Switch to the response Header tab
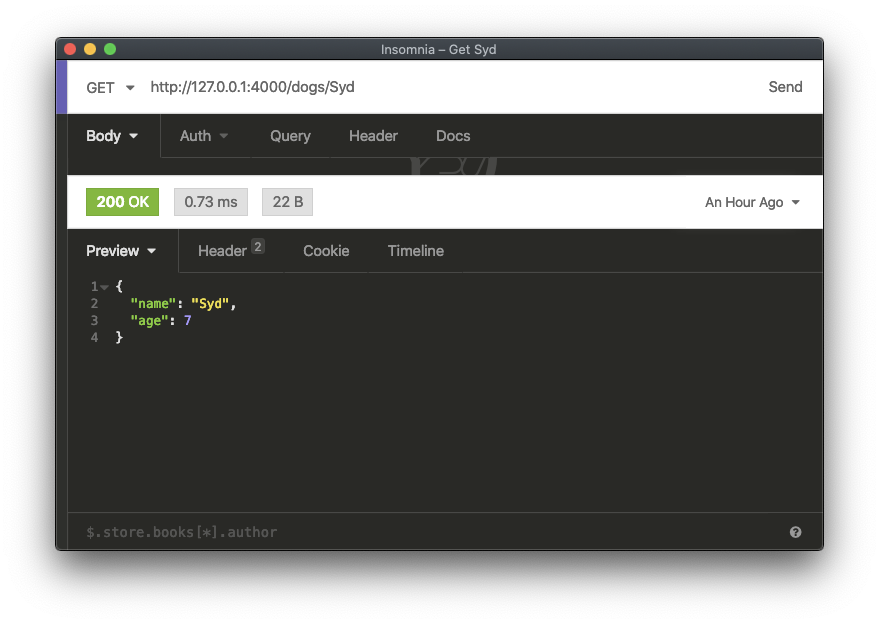This screenshot has width=879, height=624. [x=230, y=251]
